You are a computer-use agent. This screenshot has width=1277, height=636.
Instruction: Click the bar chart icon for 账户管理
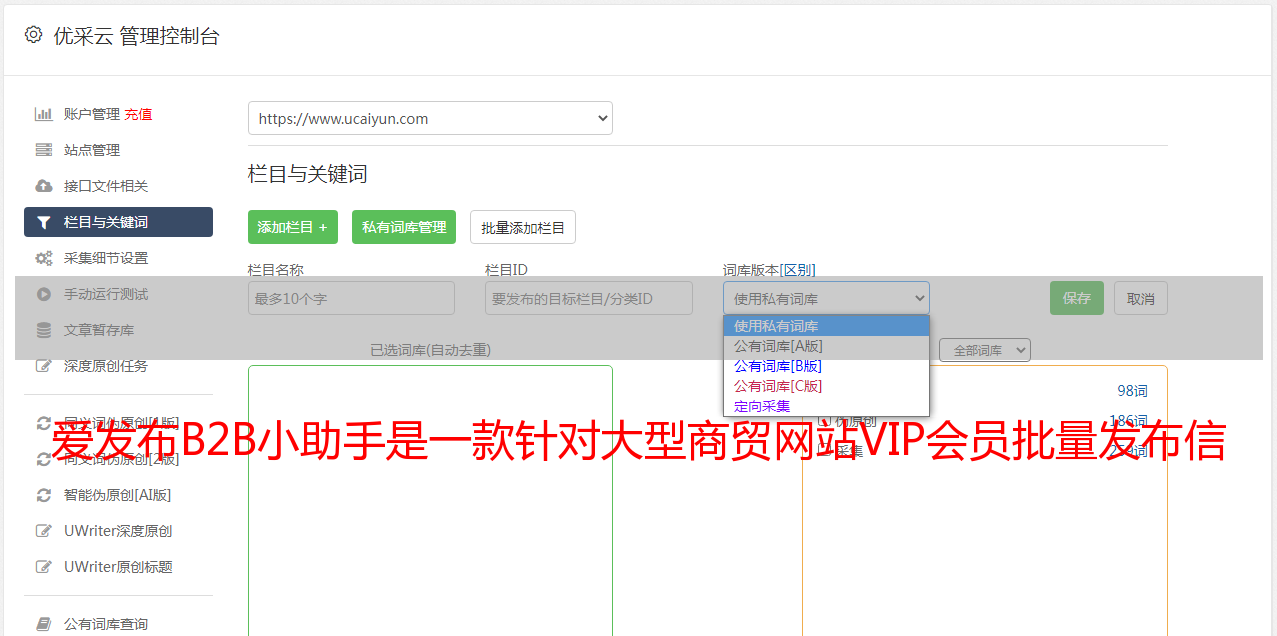(x=43, y=114)
